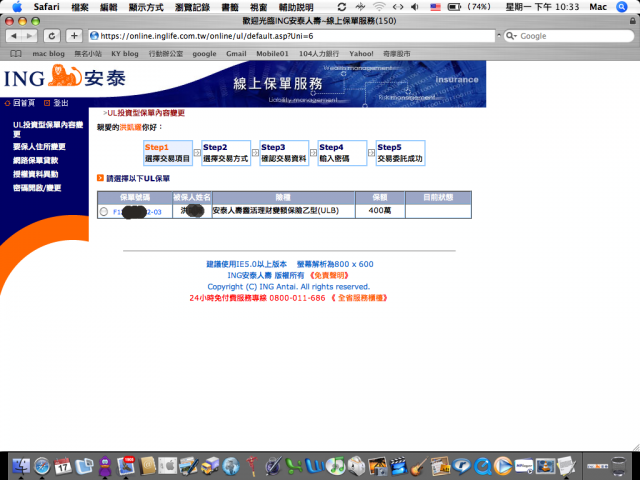Open the 編輯 menu

pyautogui.click(x=109, y=7)
